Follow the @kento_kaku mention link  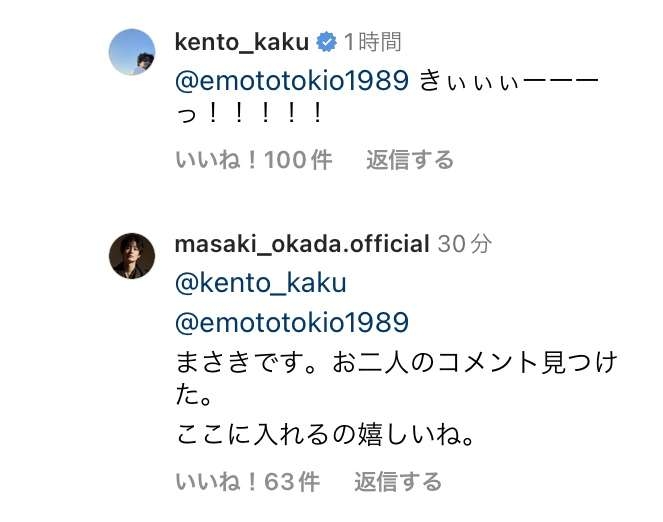point(260,283)
